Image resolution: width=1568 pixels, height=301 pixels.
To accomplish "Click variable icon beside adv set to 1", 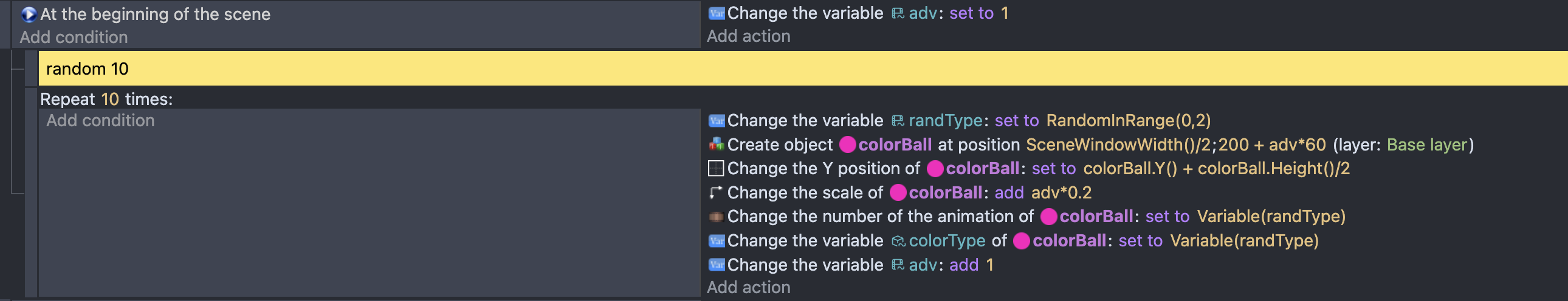I will [717, 13].
